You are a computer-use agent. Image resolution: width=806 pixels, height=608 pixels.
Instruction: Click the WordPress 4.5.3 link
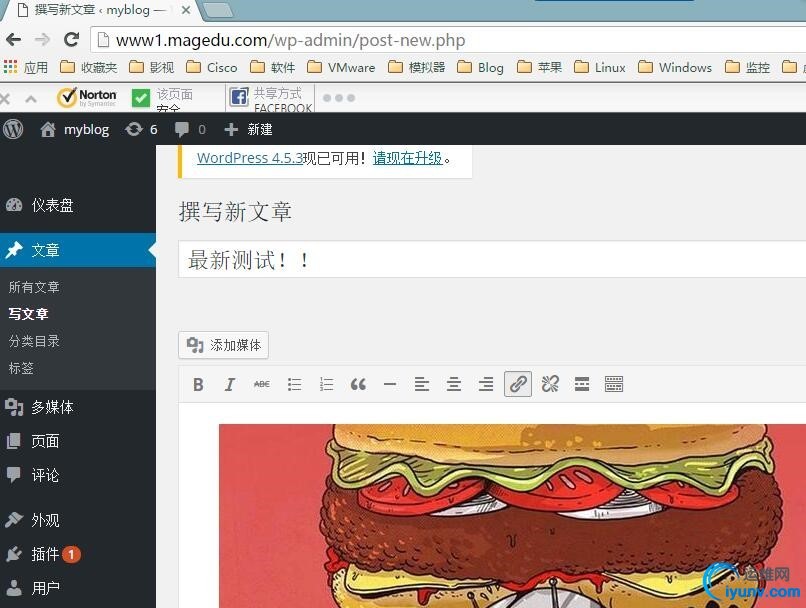point(250,158)
